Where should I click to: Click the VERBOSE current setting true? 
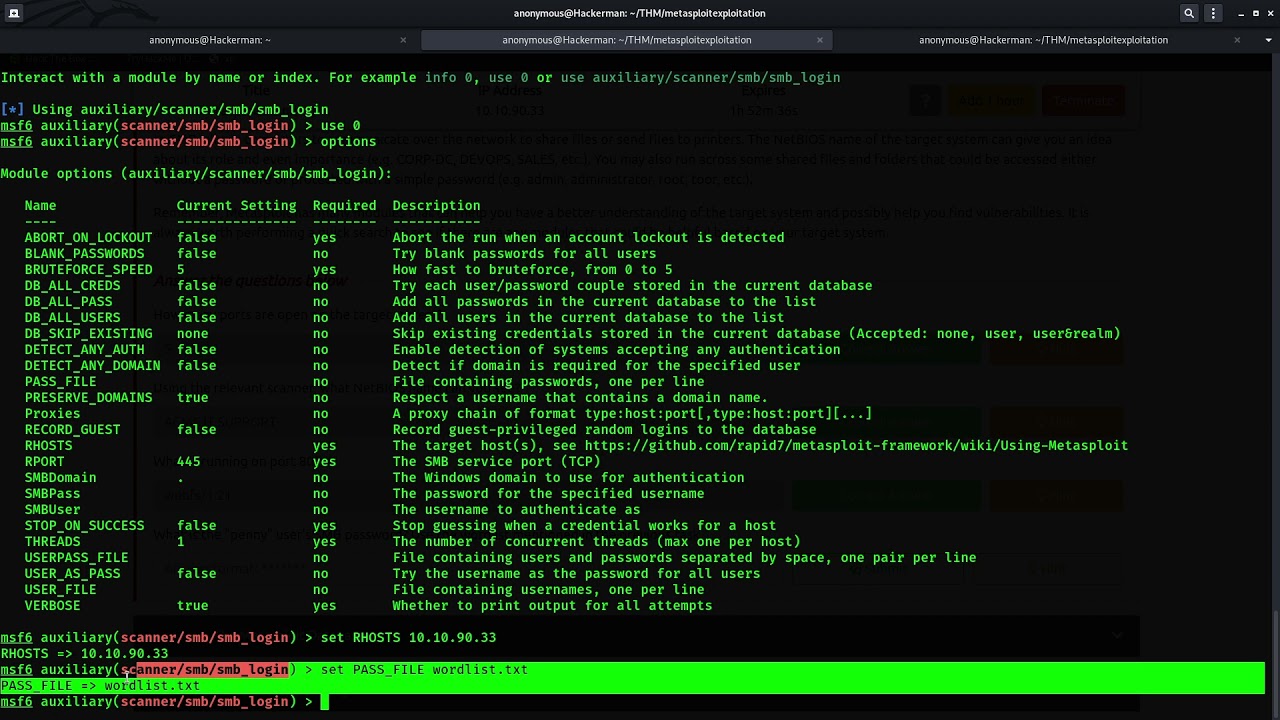(192, 606)
